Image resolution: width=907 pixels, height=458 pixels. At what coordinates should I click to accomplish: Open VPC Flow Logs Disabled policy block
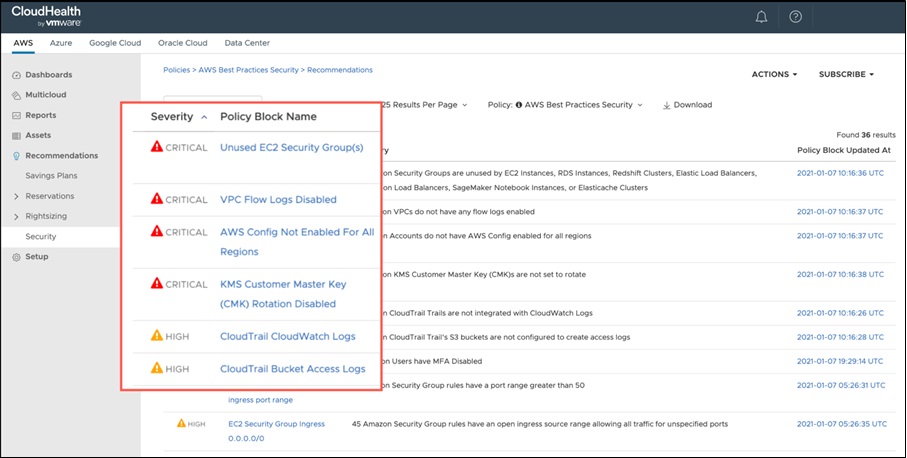click(278, 200)
